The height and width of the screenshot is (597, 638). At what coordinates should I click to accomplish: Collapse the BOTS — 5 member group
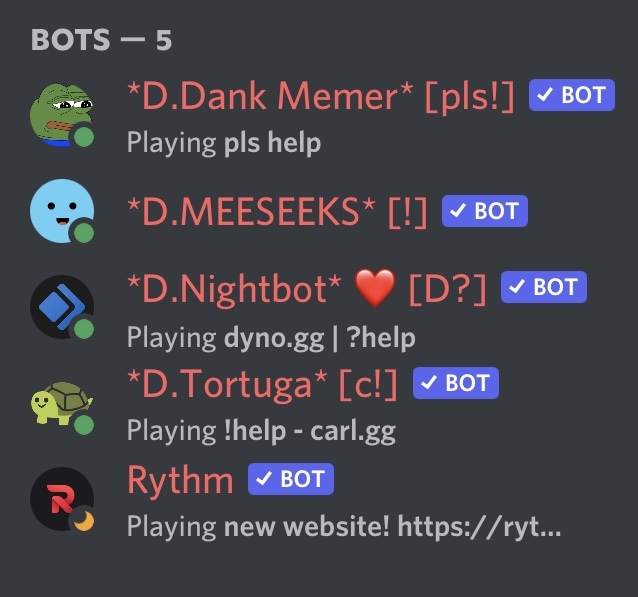pyautogui.click(x=101, y=40)
